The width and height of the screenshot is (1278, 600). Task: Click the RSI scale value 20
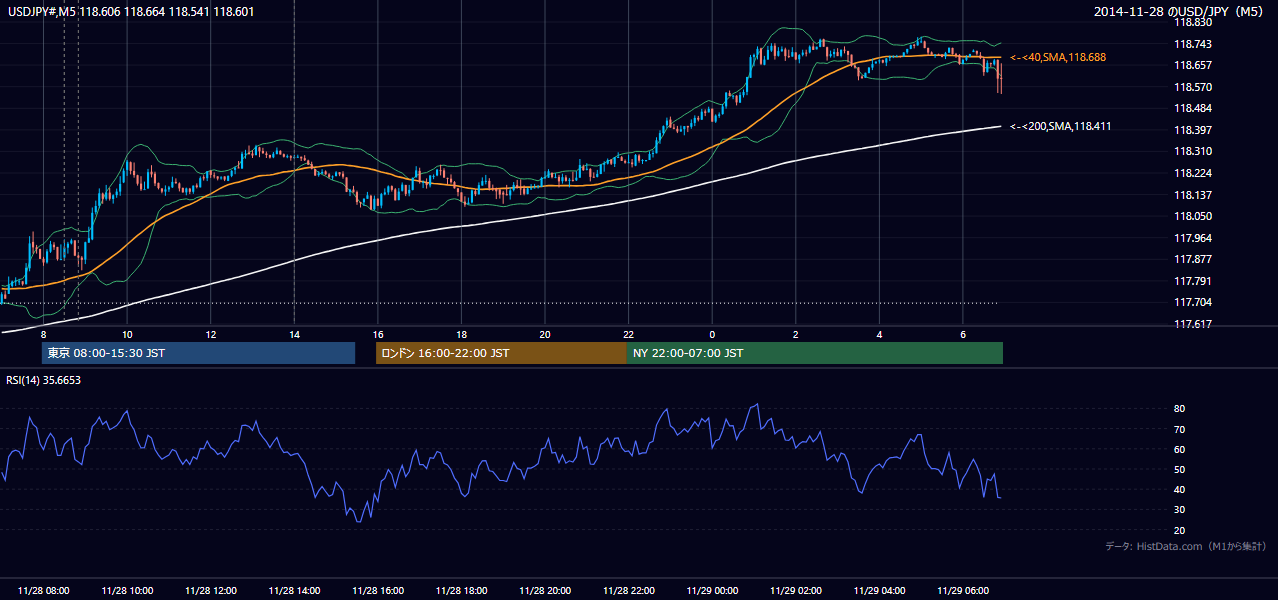pyautogui.click(x=1179, y=530)
